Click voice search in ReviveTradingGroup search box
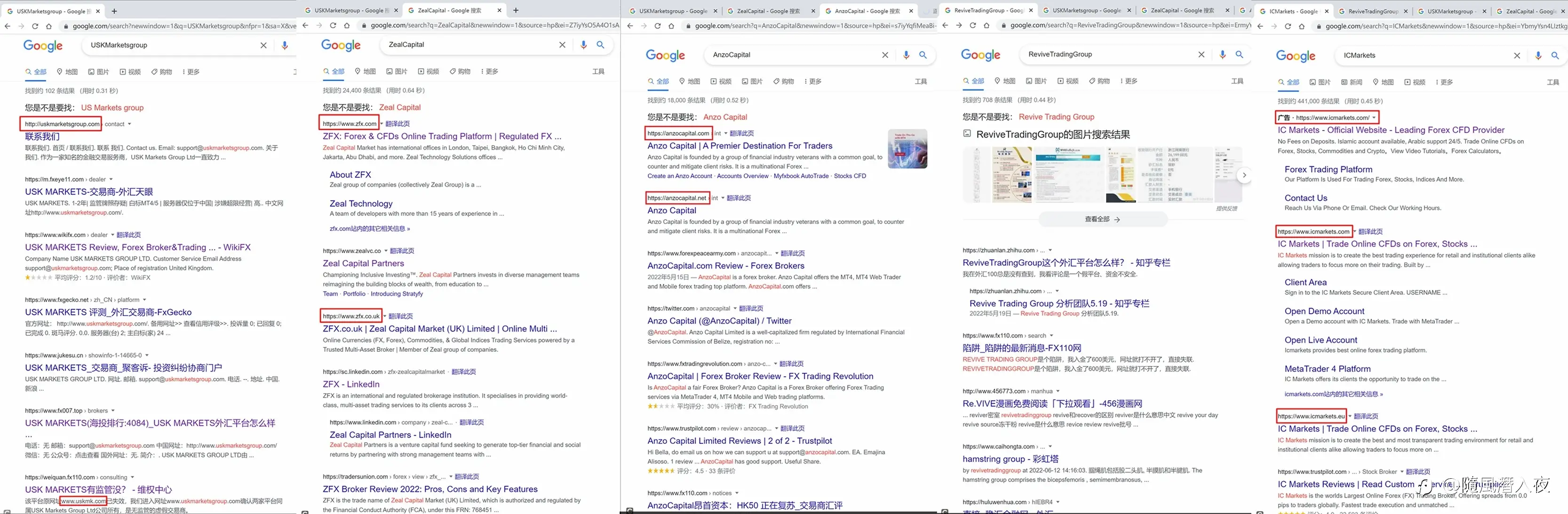 [x=1222, y=54]
